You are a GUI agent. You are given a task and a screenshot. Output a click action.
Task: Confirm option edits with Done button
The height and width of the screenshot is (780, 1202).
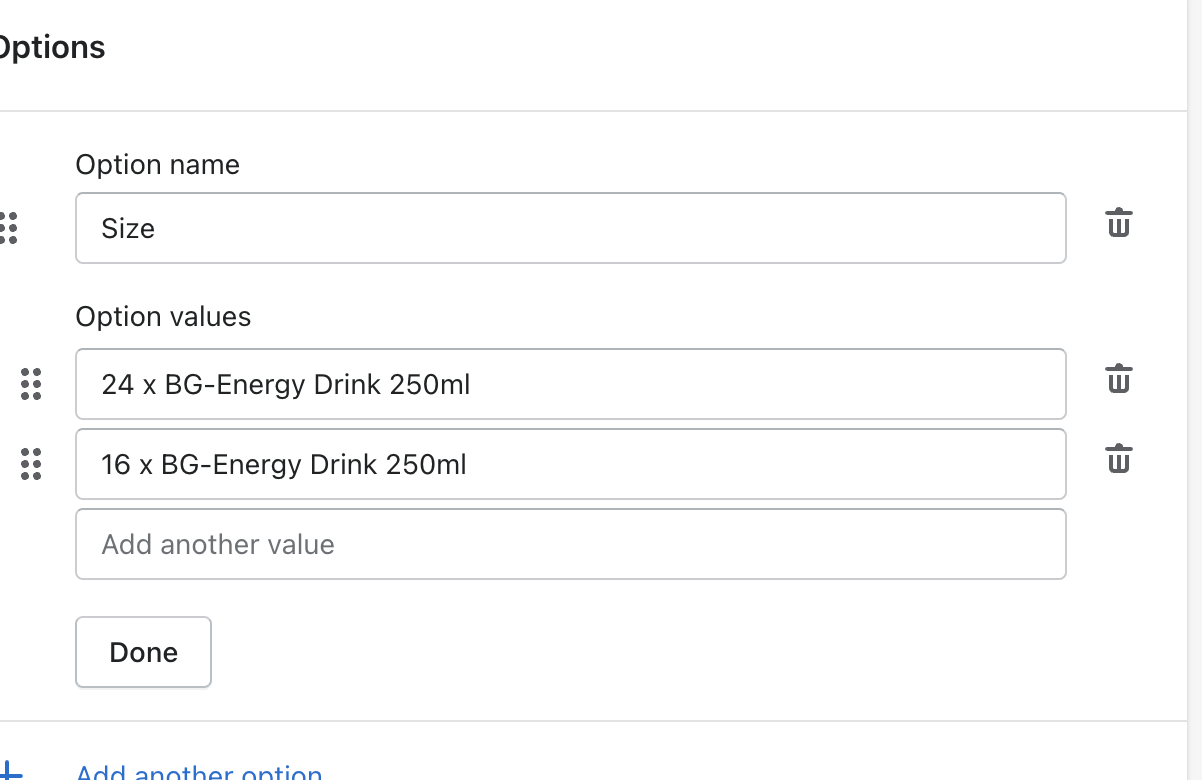click(143, 652)
